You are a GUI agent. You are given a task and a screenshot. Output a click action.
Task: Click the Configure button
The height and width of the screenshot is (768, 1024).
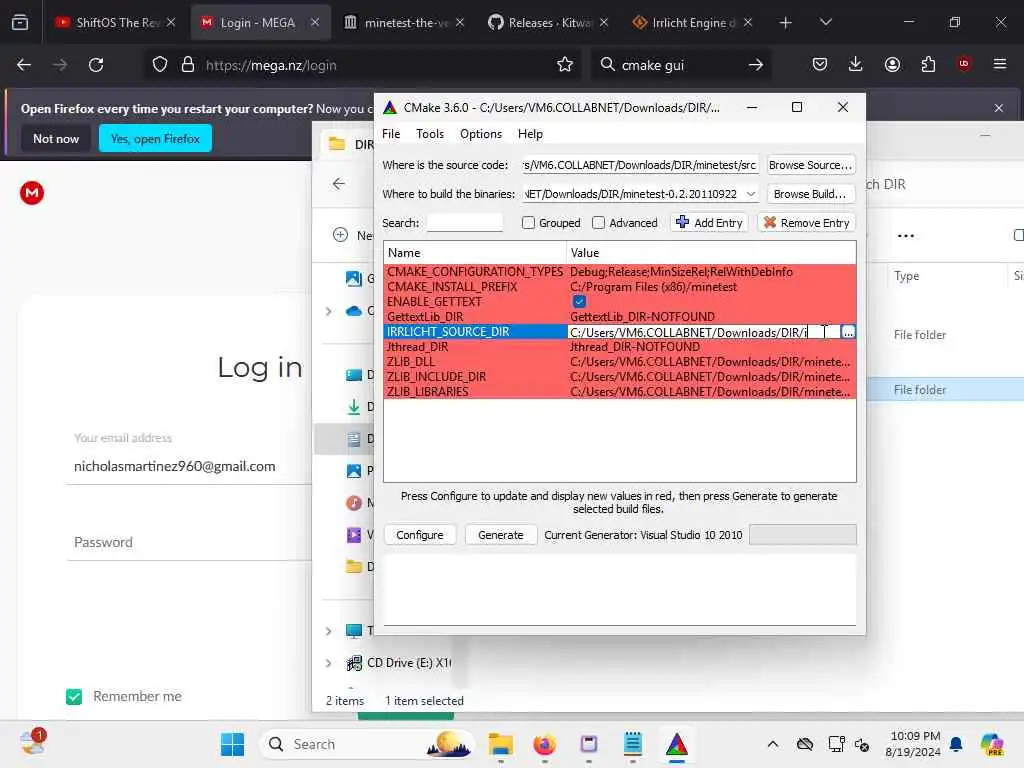coord(419,535)
